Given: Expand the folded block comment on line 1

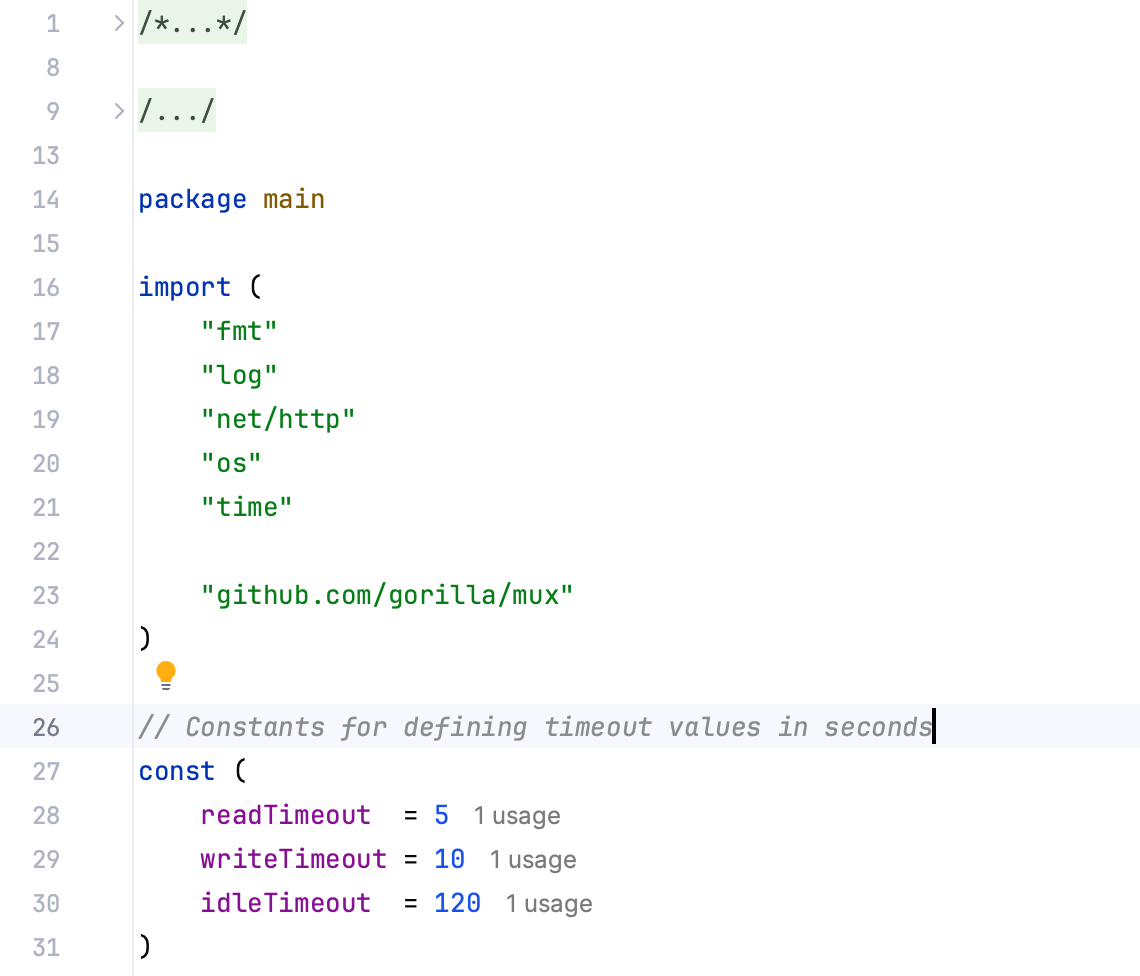Looking at the screenshot, I should click(119, 23).
